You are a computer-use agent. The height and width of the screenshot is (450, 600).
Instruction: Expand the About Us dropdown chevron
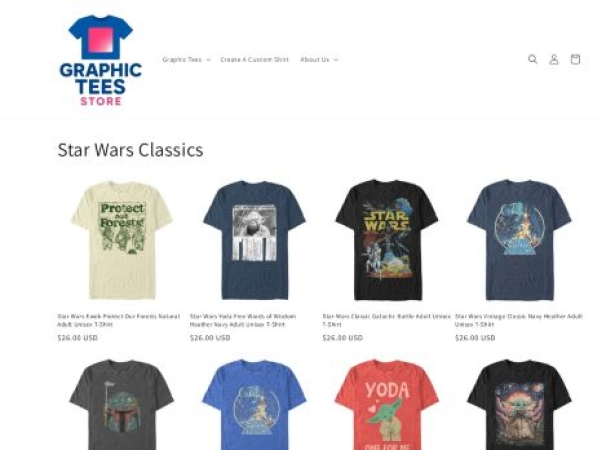(336, 60)
